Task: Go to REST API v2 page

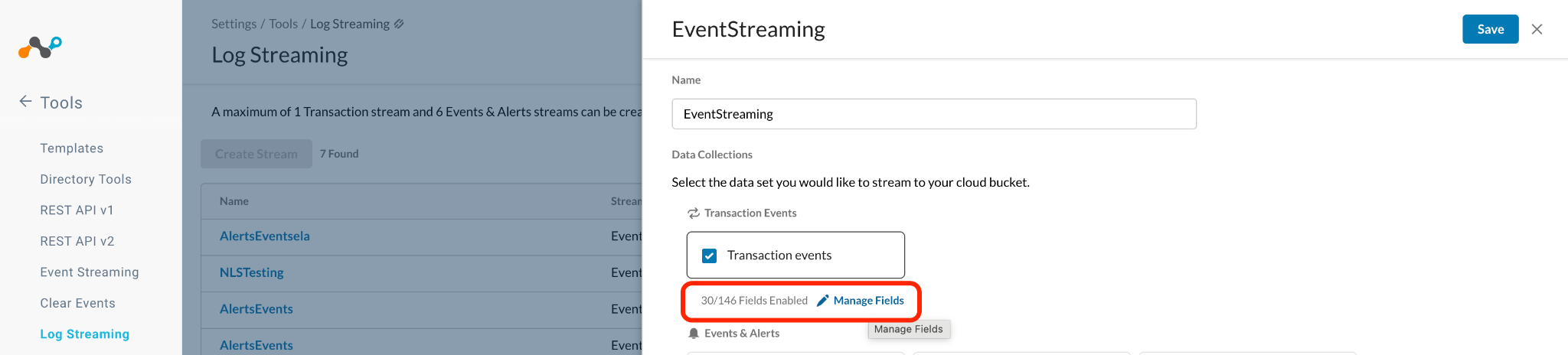Action: click(77, 241)
